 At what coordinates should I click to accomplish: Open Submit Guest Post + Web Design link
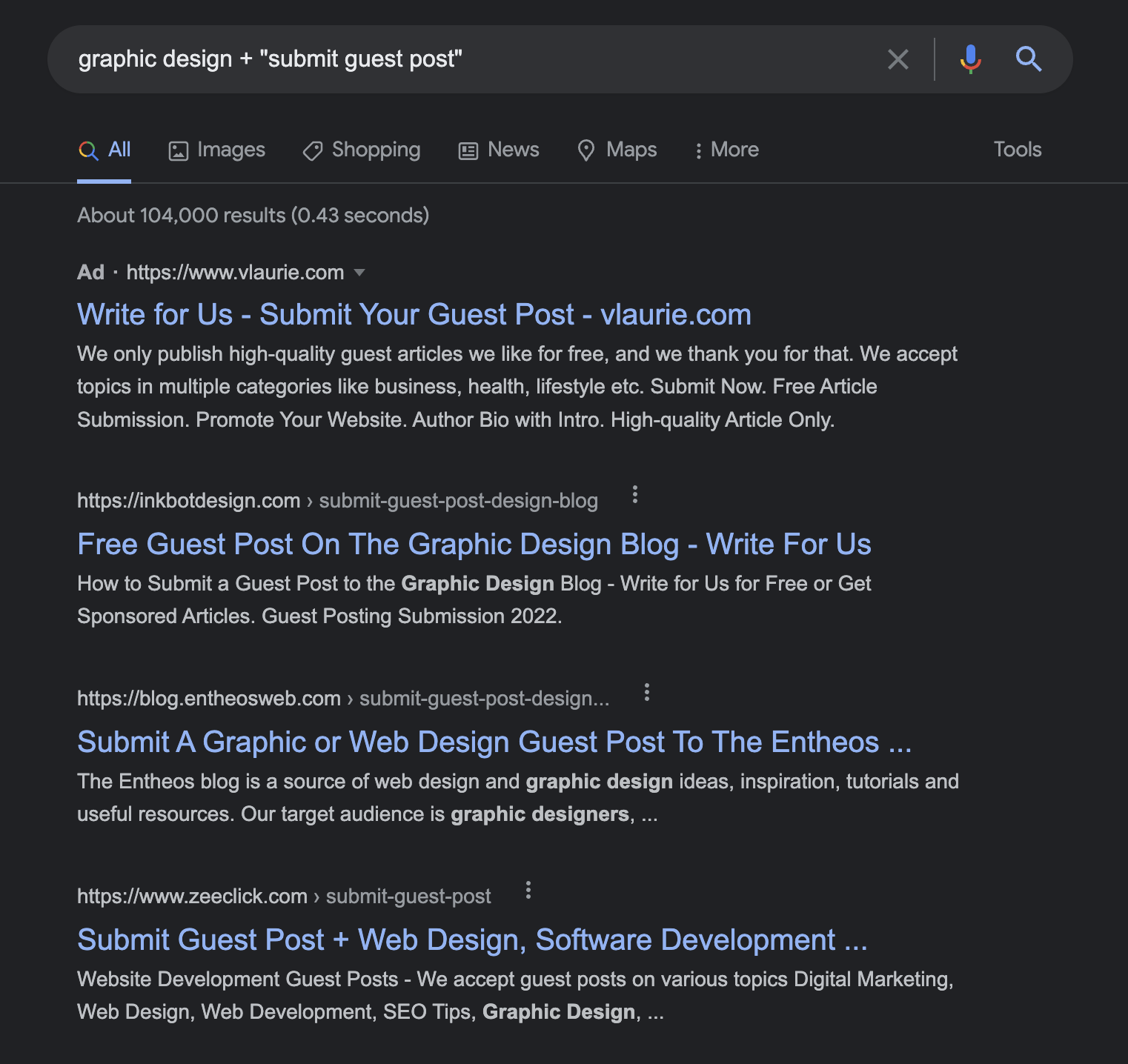coord(472,940)
